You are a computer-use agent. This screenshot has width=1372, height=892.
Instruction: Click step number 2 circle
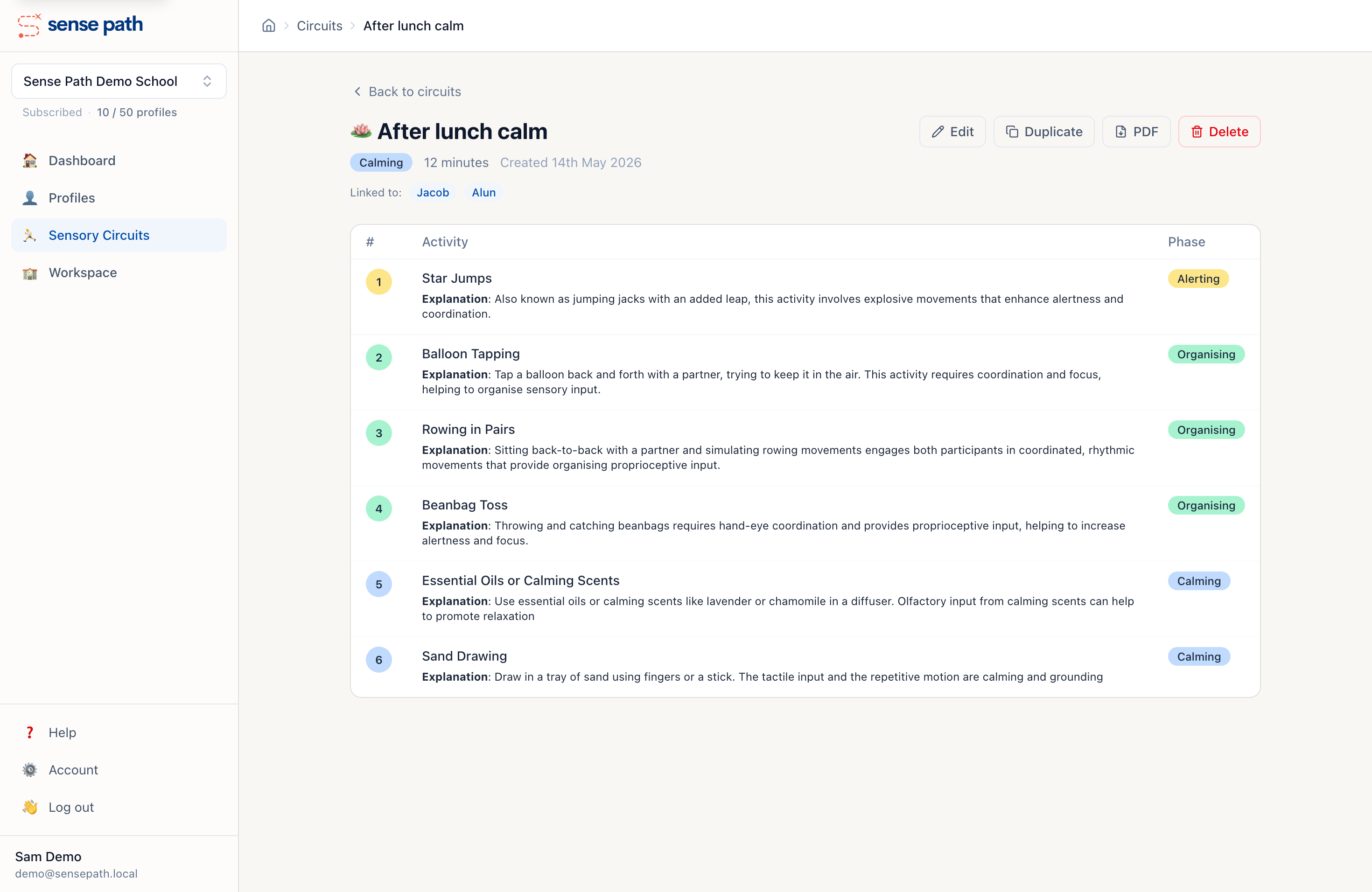(379, 357)
